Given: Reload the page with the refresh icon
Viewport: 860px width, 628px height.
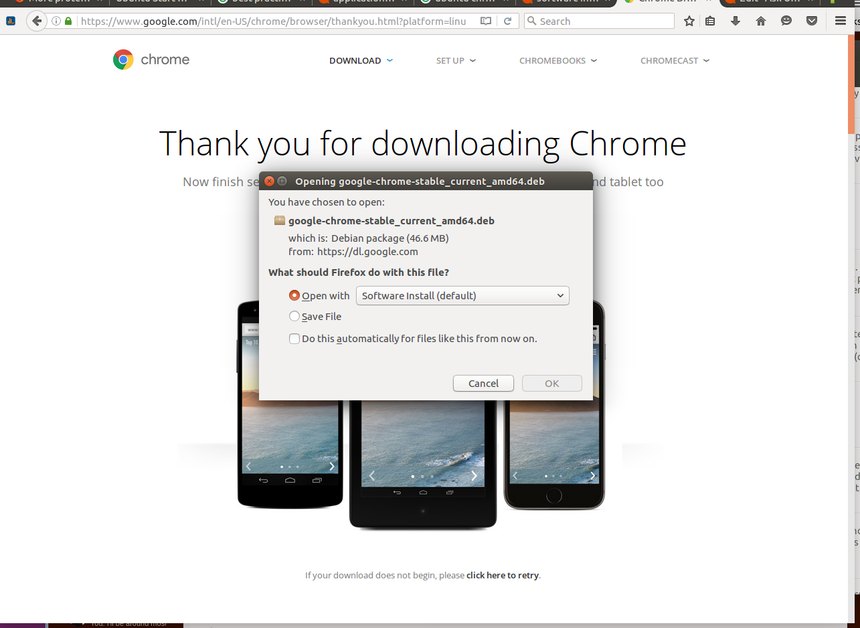Looking at the screenshot, I should click(508, 21).
